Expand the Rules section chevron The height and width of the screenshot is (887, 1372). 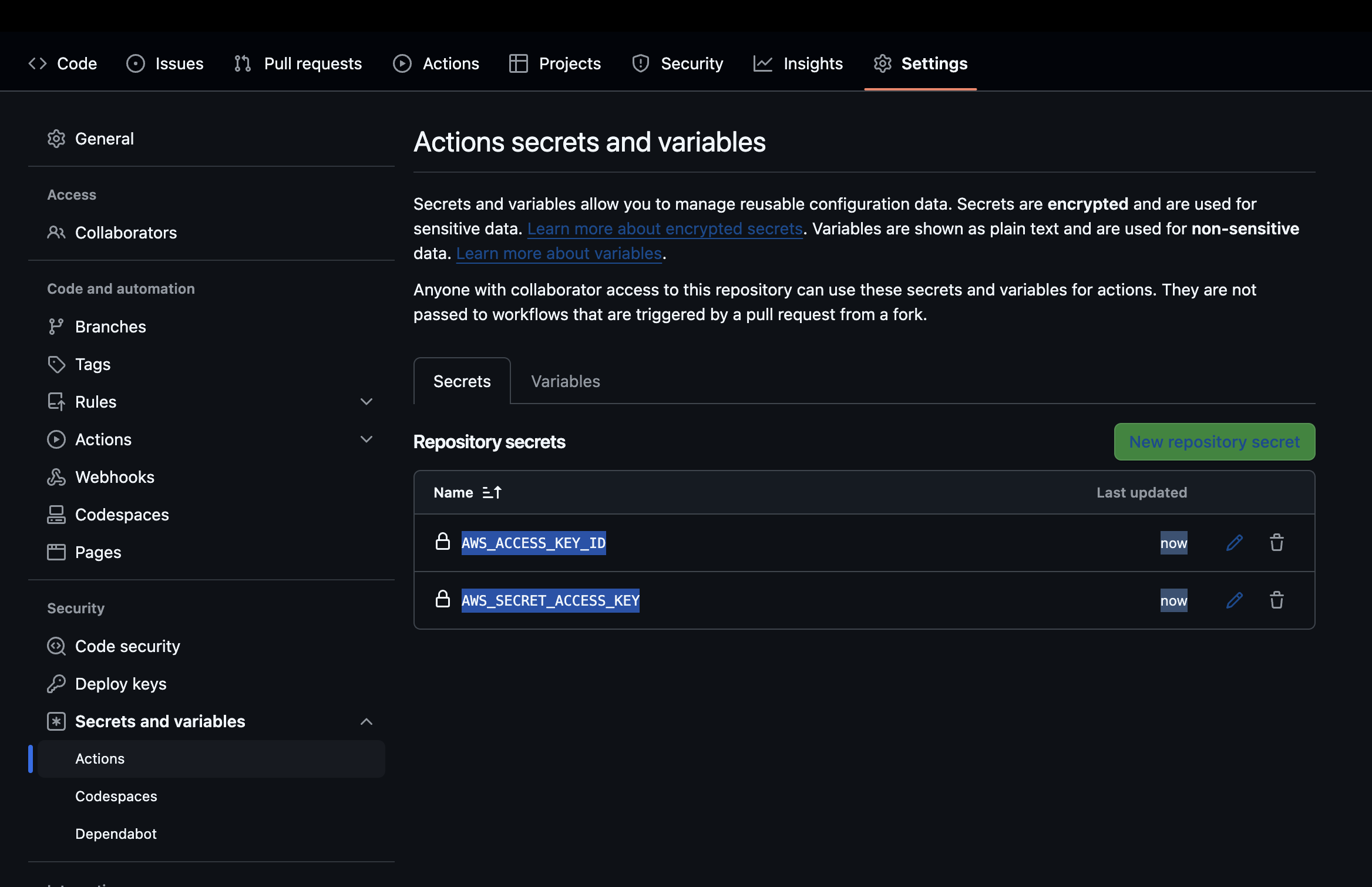click(366, 402)
